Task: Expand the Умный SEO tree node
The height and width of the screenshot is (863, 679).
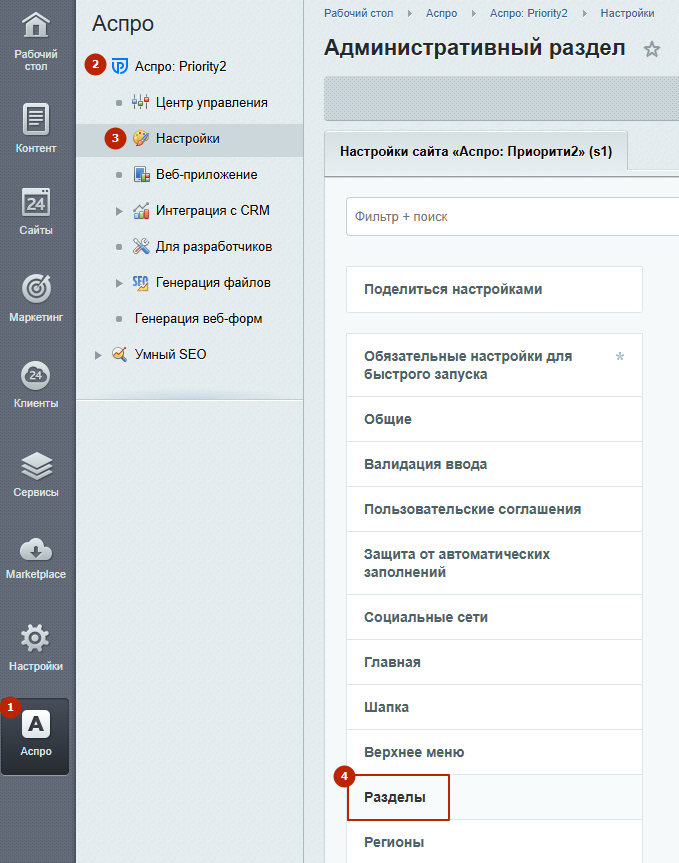Action: [98, 355]
